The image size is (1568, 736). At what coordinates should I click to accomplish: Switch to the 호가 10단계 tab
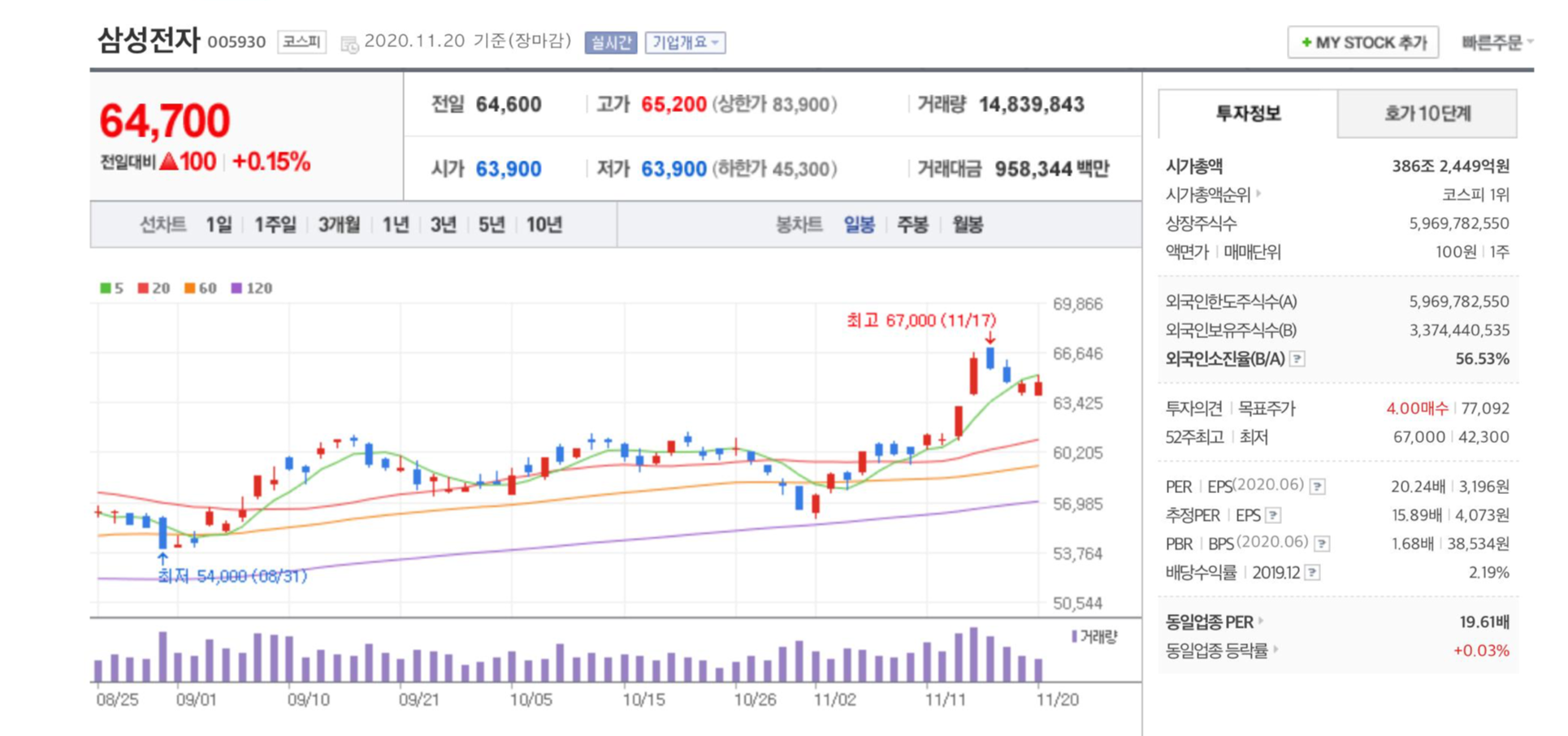(1427, 113)
